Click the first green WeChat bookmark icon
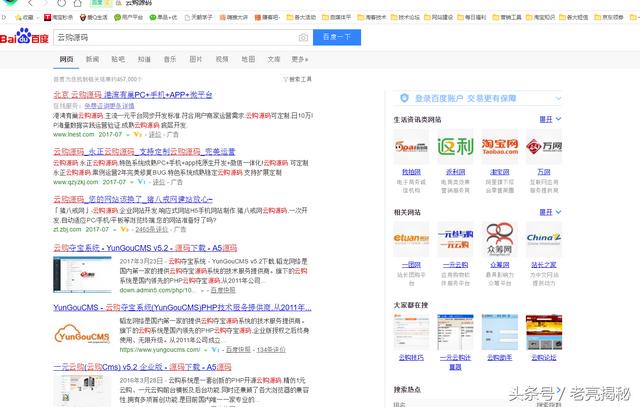The image size is (640, 407). click(x=118, y=17)
